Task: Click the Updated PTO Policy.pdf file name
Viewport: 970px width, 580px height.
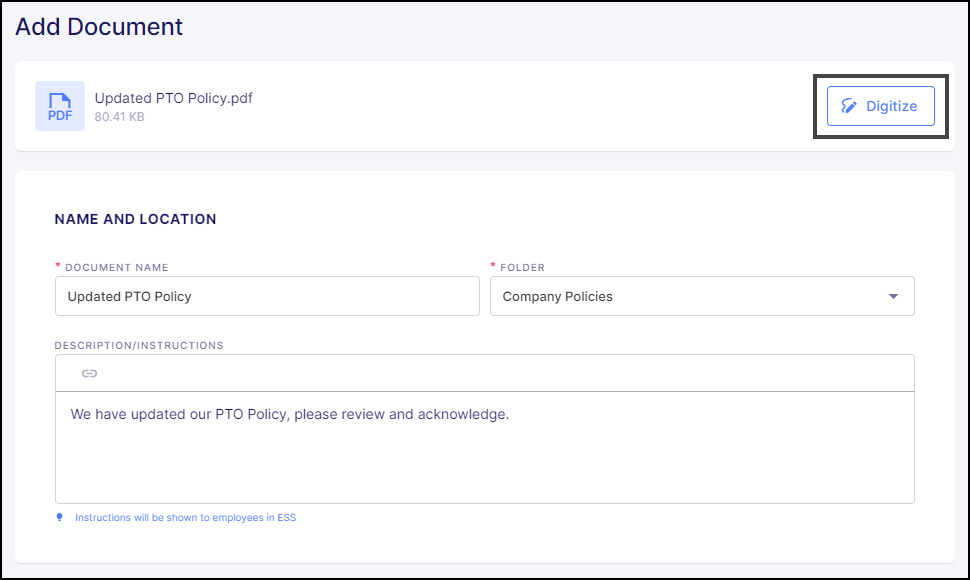Action: 172,98
